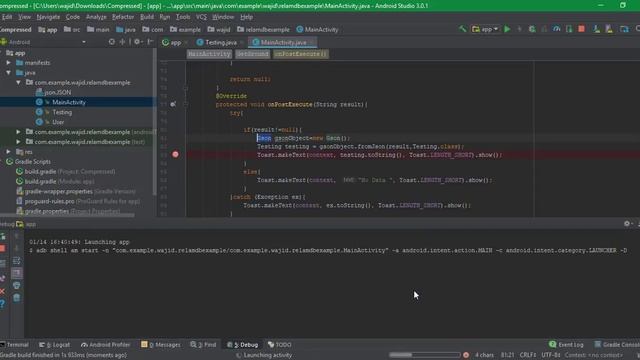Open the 6: Logcat tool window
Image resolution: width=640 pixels, height=360 pixels.
[54, 344]
